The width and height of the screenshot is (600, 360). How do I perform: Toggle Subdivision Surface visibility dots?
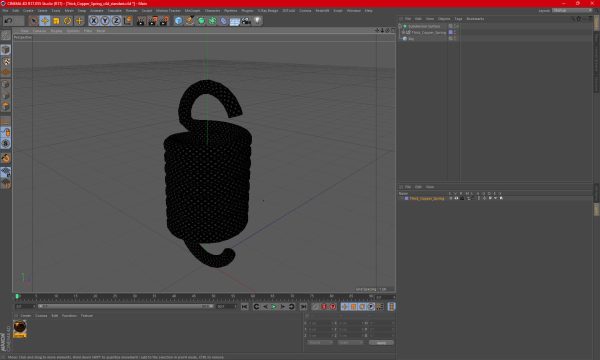point(455,26)
